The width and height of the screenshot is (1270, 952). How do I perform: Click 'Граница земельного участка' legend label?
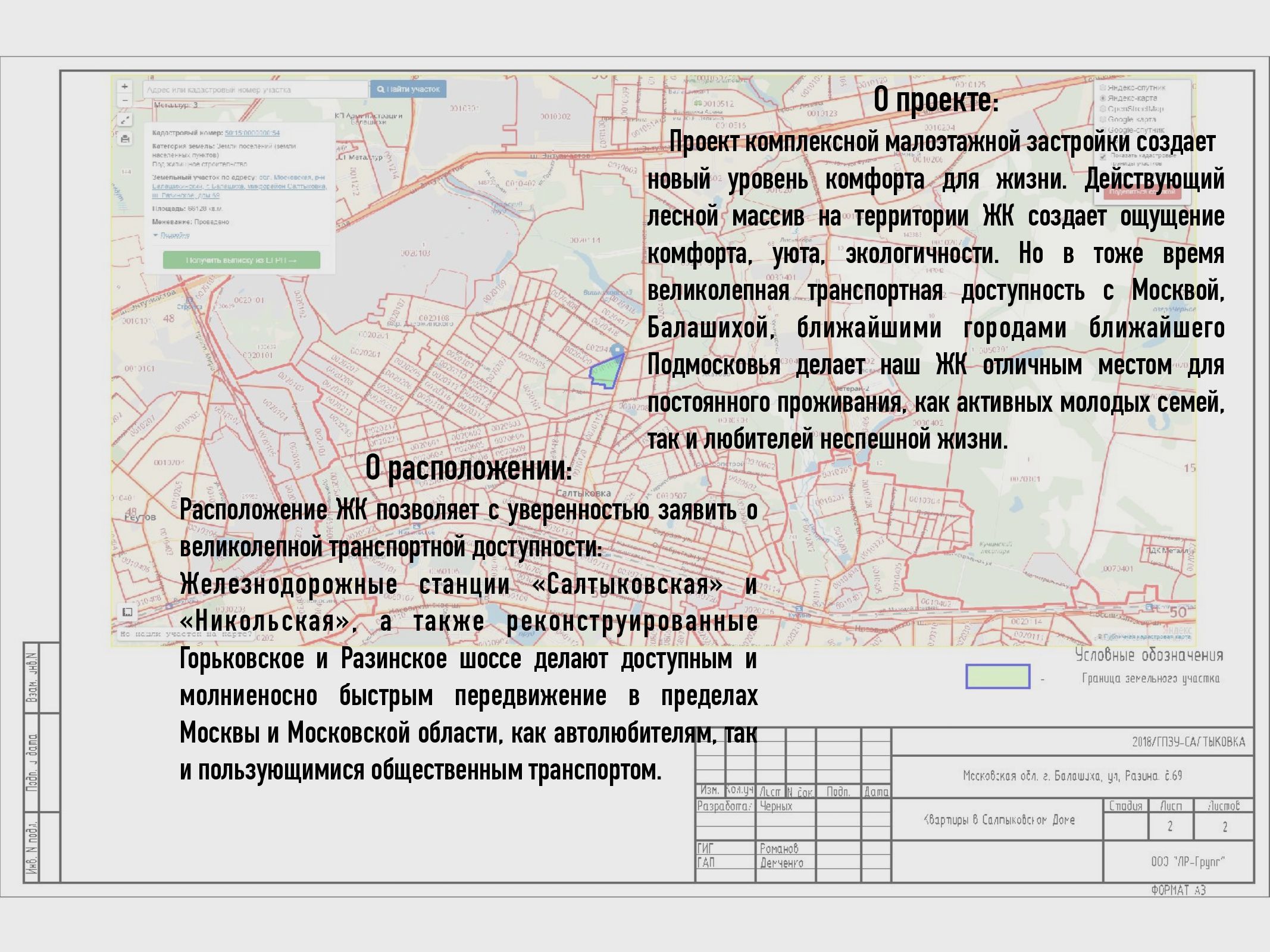(1150, 678)
